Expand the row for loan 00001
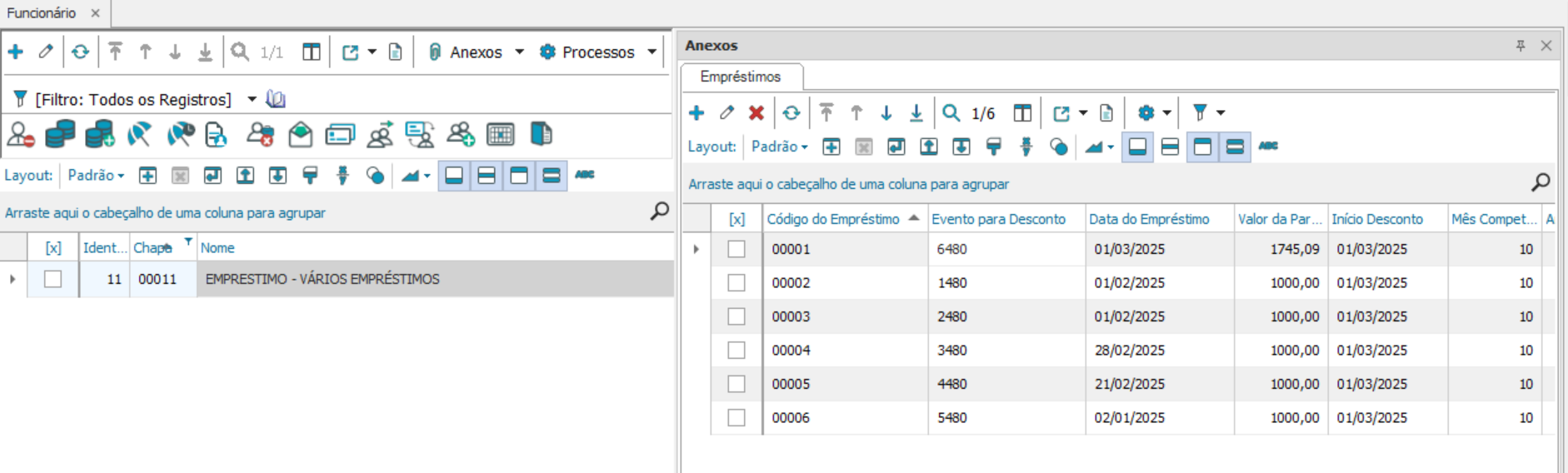This screenshot has height=473, width=1568. coord(697,249)
